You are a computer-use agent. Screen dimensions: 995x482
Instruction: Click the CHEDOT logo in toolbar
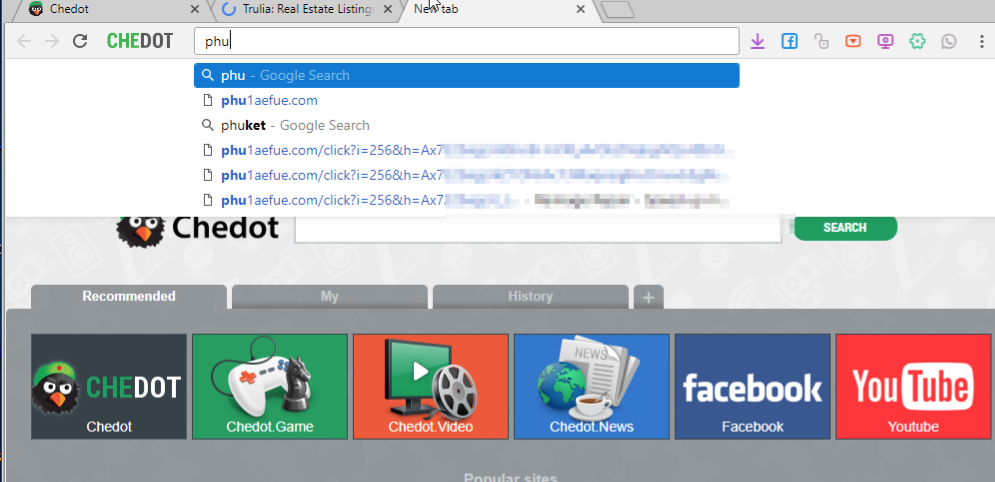pos(140,41)
